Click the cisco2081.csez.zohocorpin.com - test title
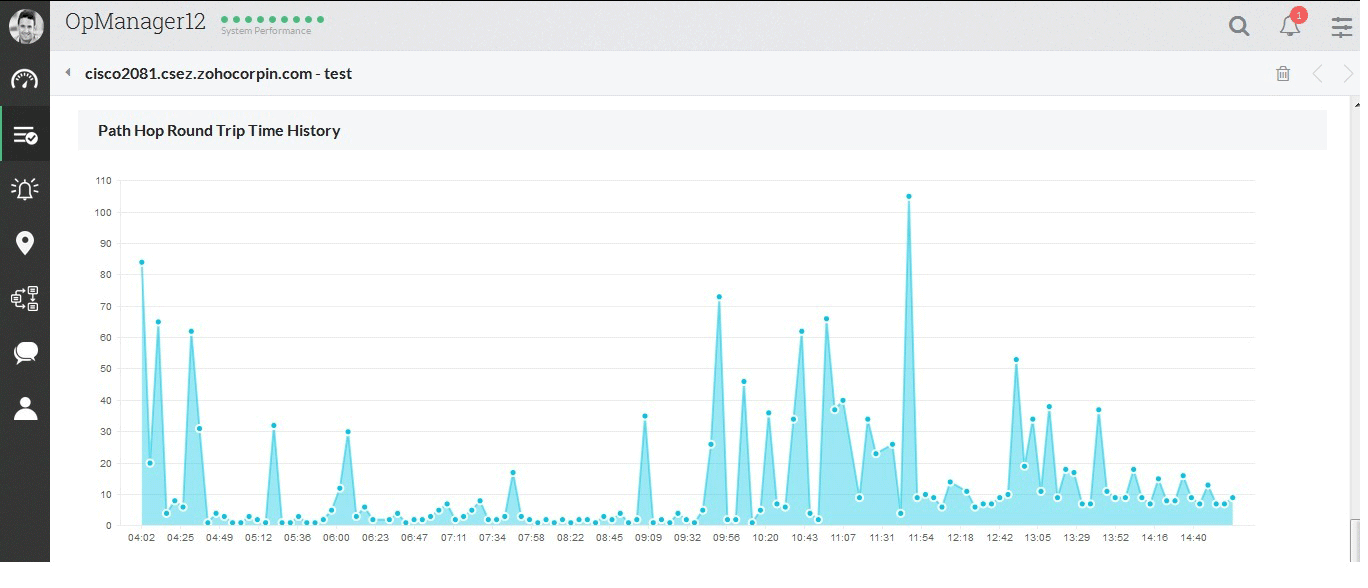The height and width of the screenshot is (588, 1368). point(218,73)
